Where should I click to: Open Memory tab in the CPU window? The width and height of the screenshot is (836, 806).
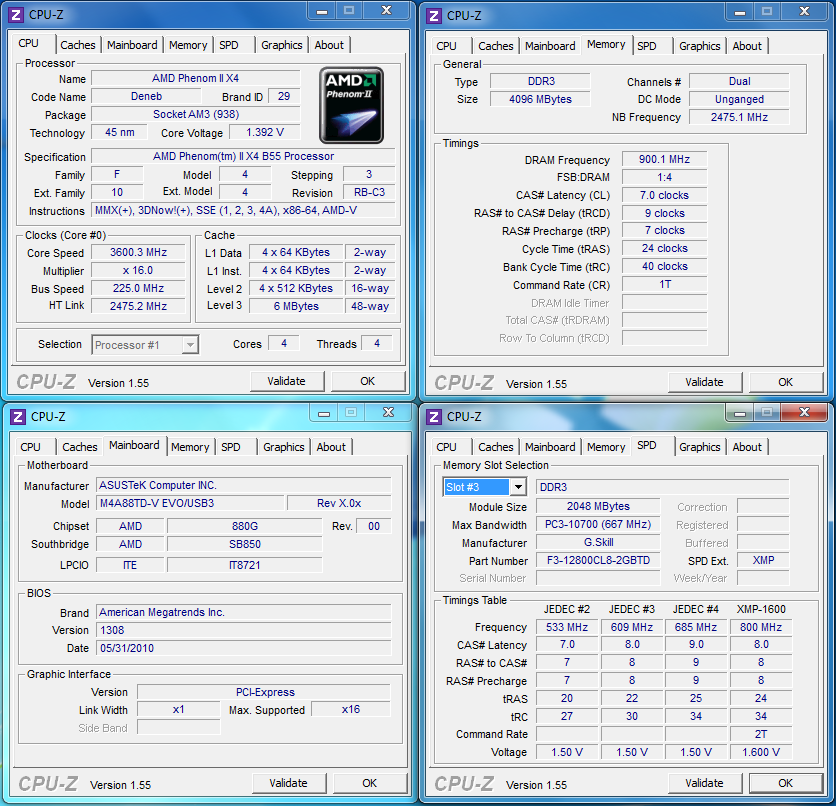point(188,45)
